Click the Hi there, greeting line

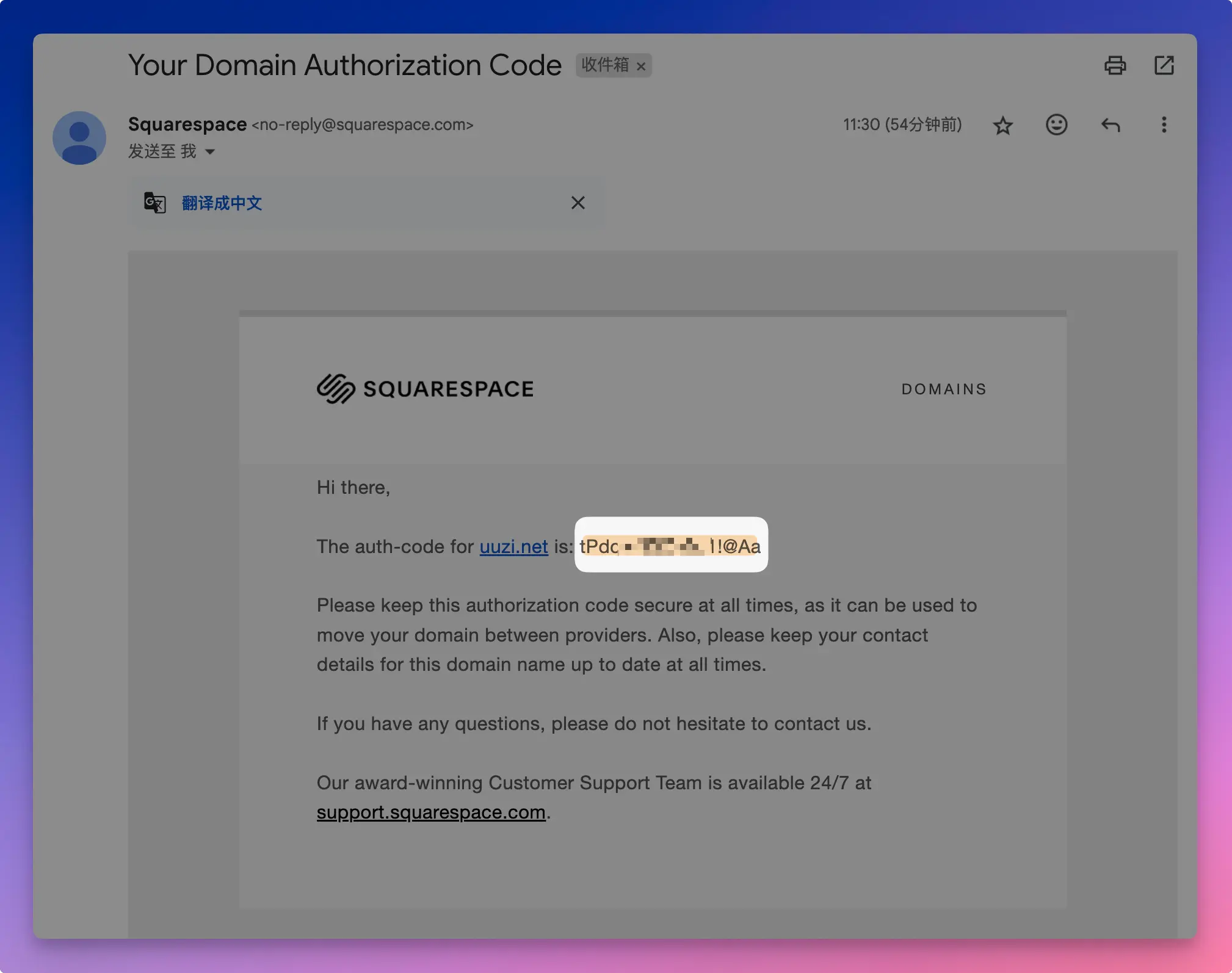(353, 487)
